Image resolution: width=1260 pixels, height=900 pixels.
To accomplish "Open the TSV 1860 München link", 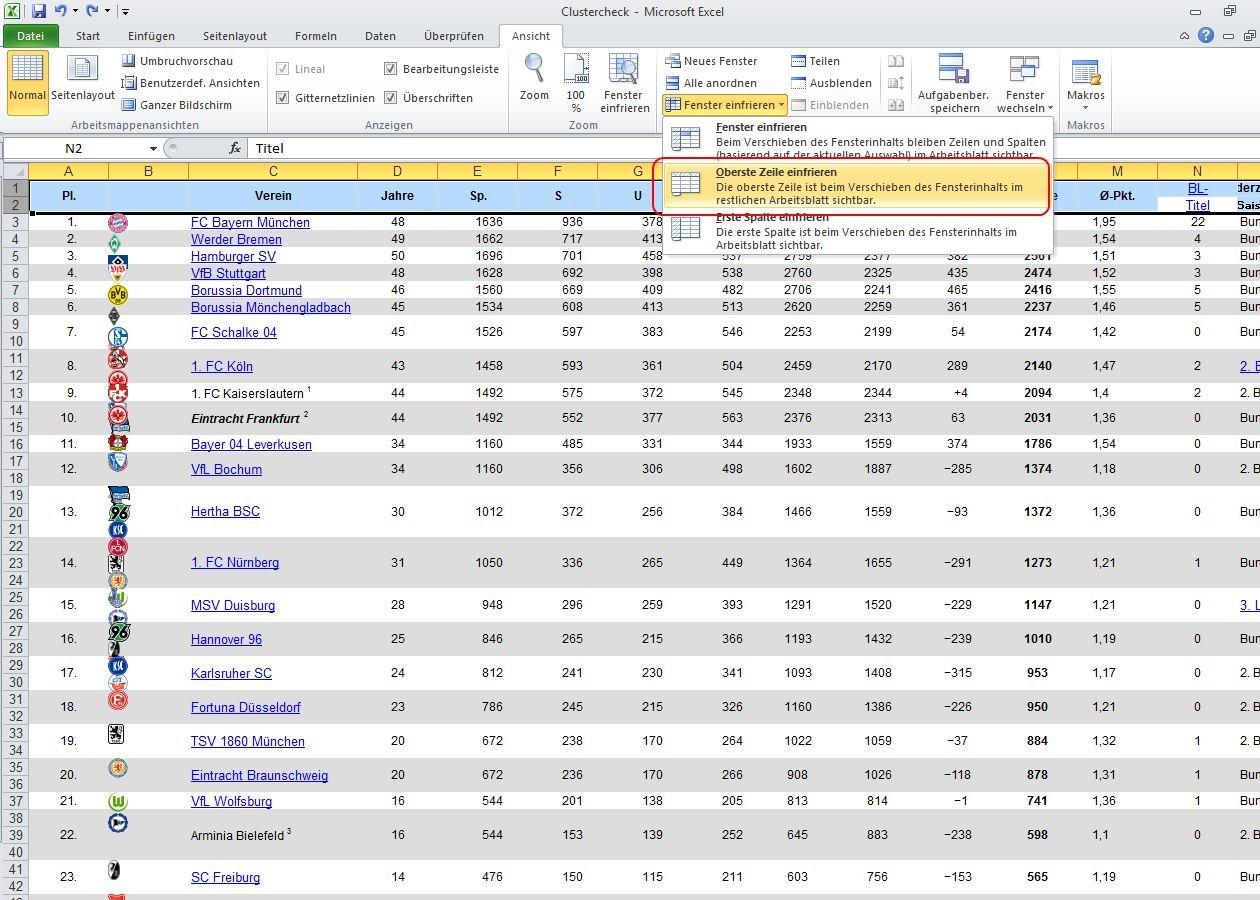I will (248, 741).
